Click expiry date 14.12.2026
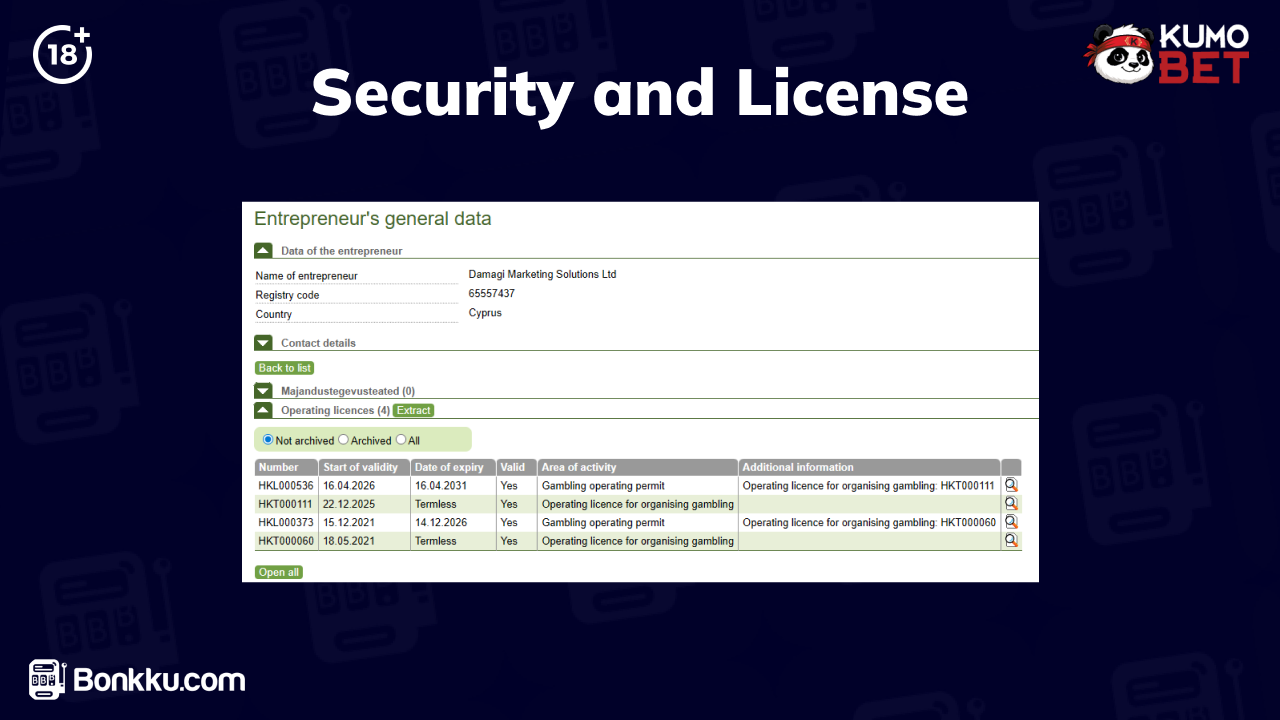Screen dimensions: 1280x720 click(441, 522)
